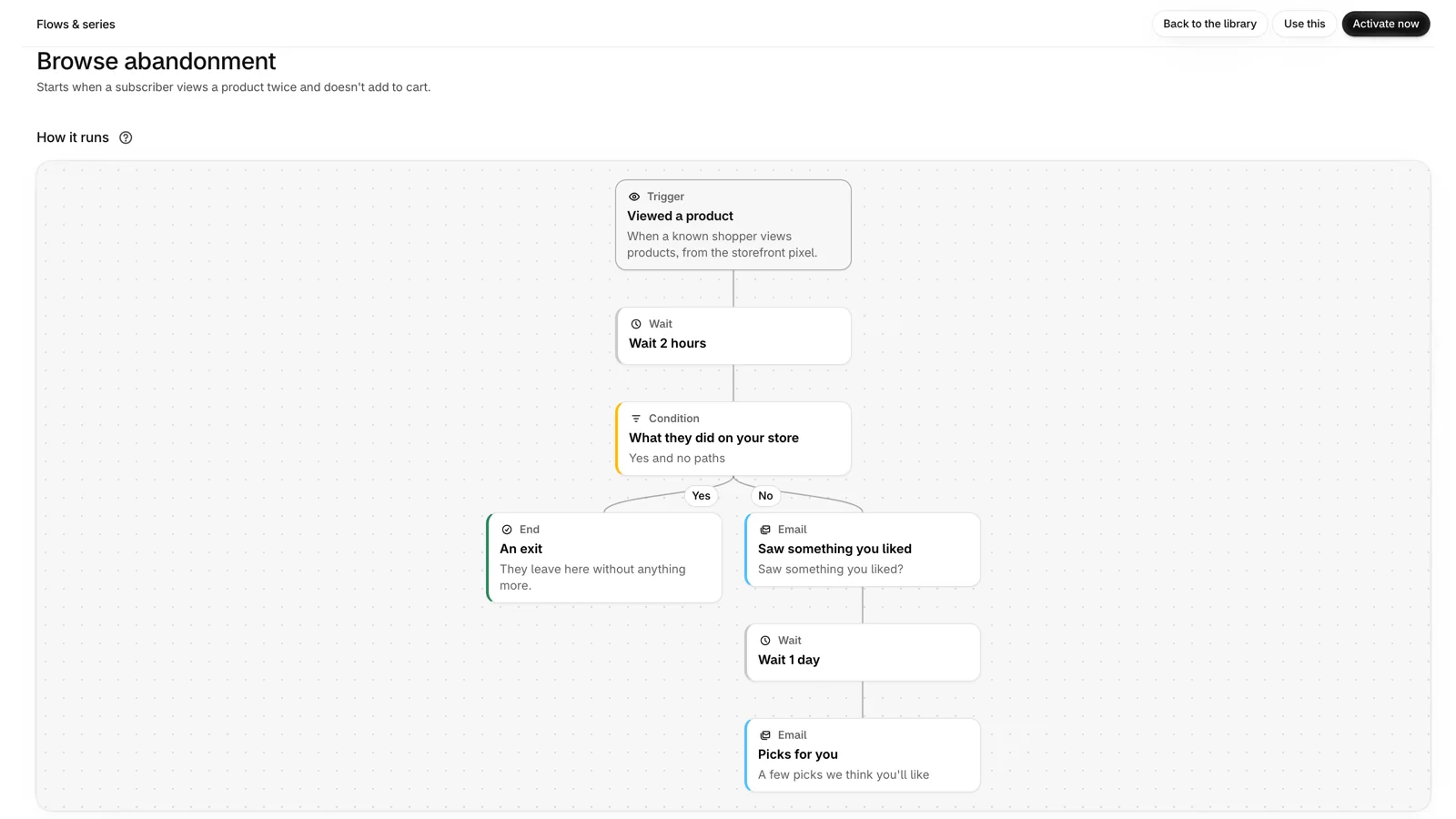
Task: Click the checkmark icon on End node
Action: pyautogui.click(x=507, y=530)
